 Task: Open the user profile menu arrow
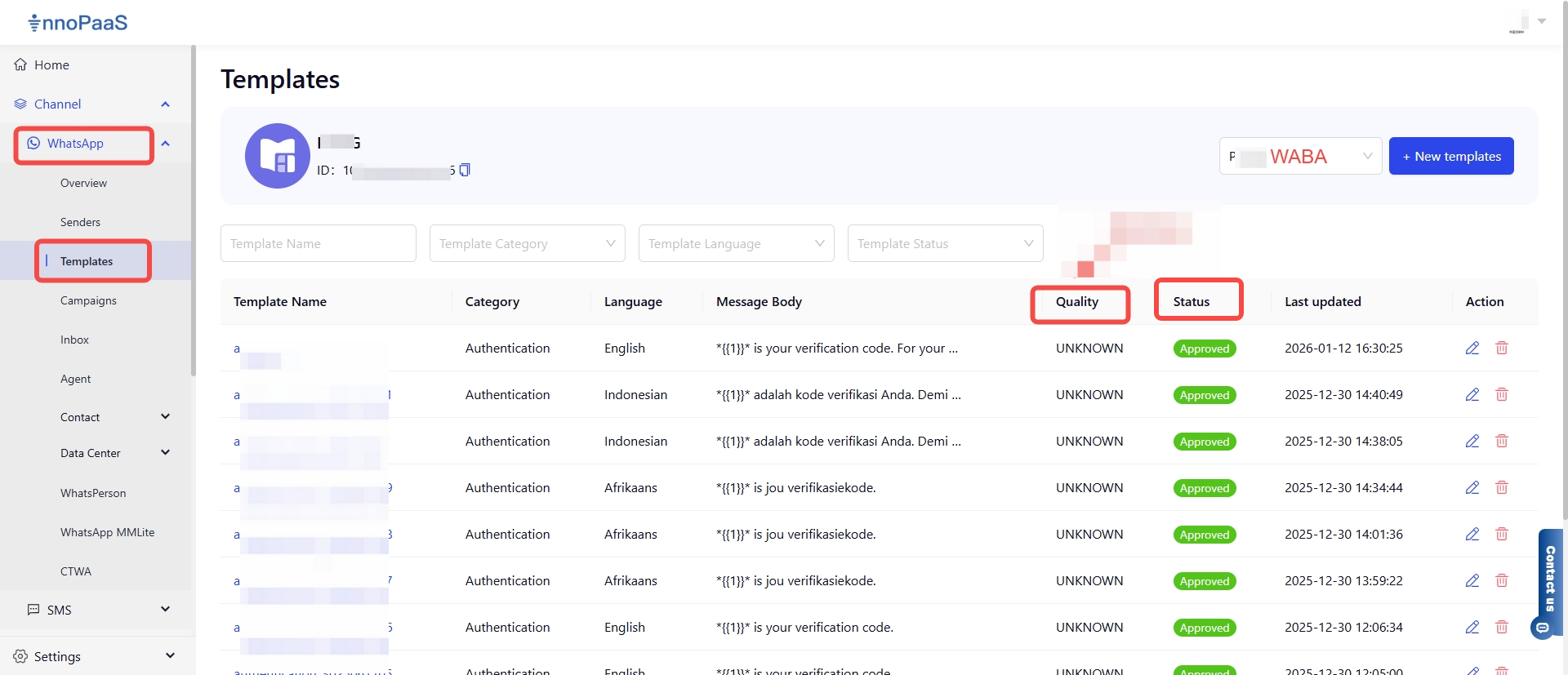click(1542, 21)
